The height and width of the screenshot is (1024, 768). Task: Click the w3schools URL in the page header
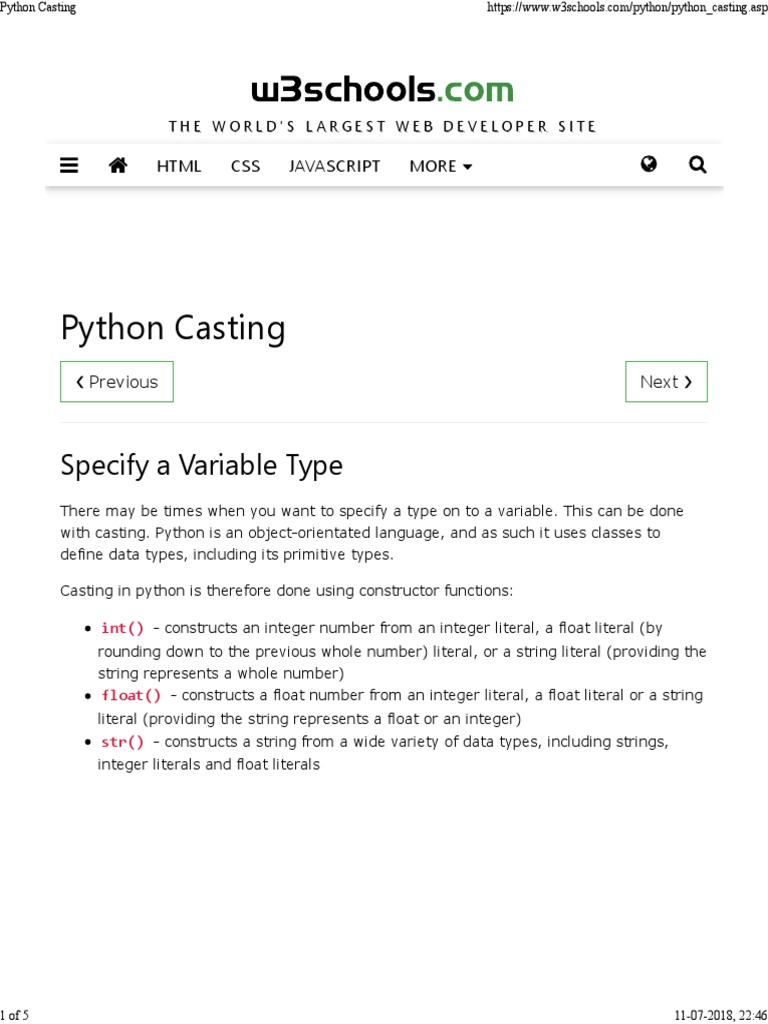626,8
